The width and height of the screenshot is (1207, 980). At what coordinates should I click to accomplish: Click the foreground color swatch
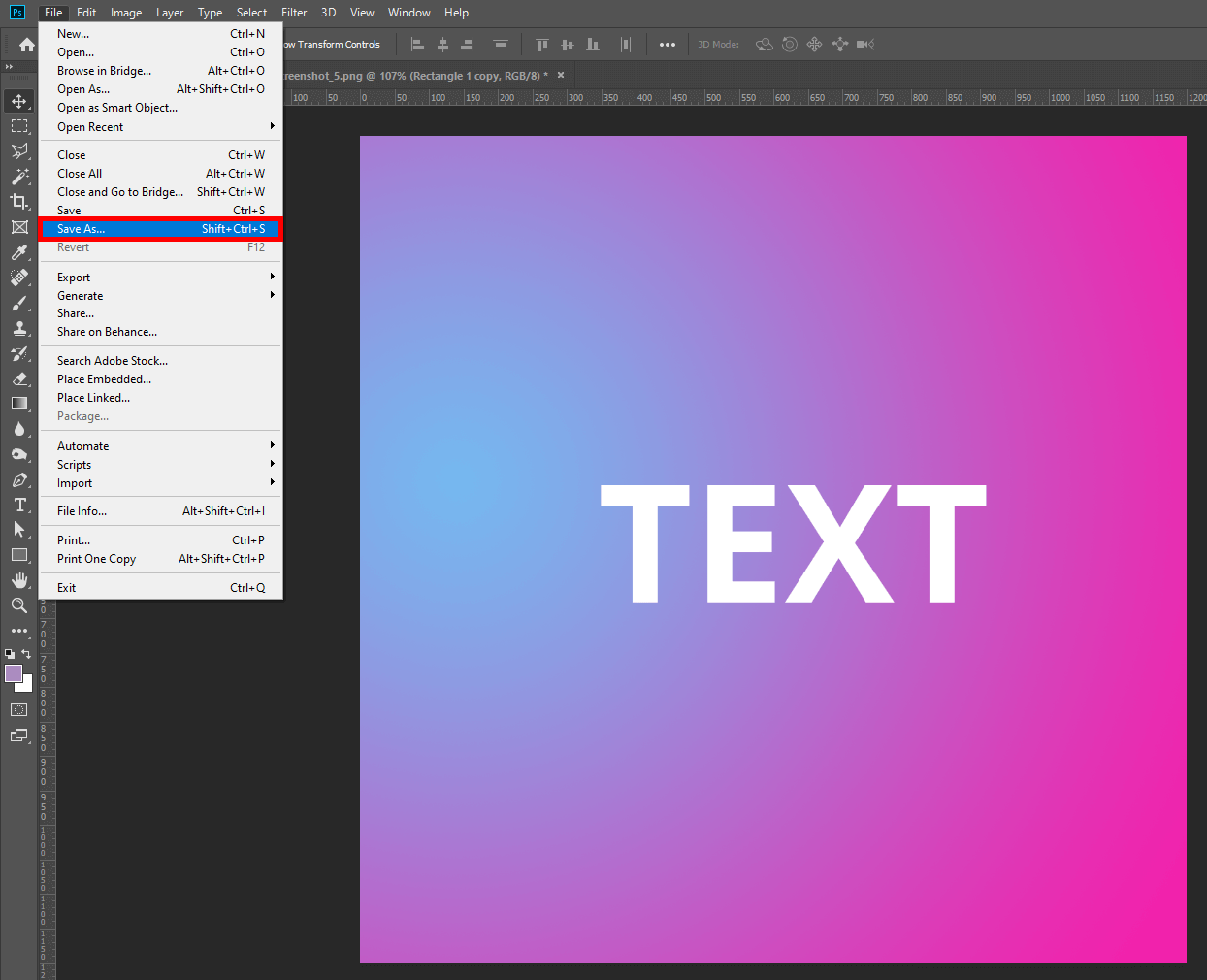click(14, 674)
